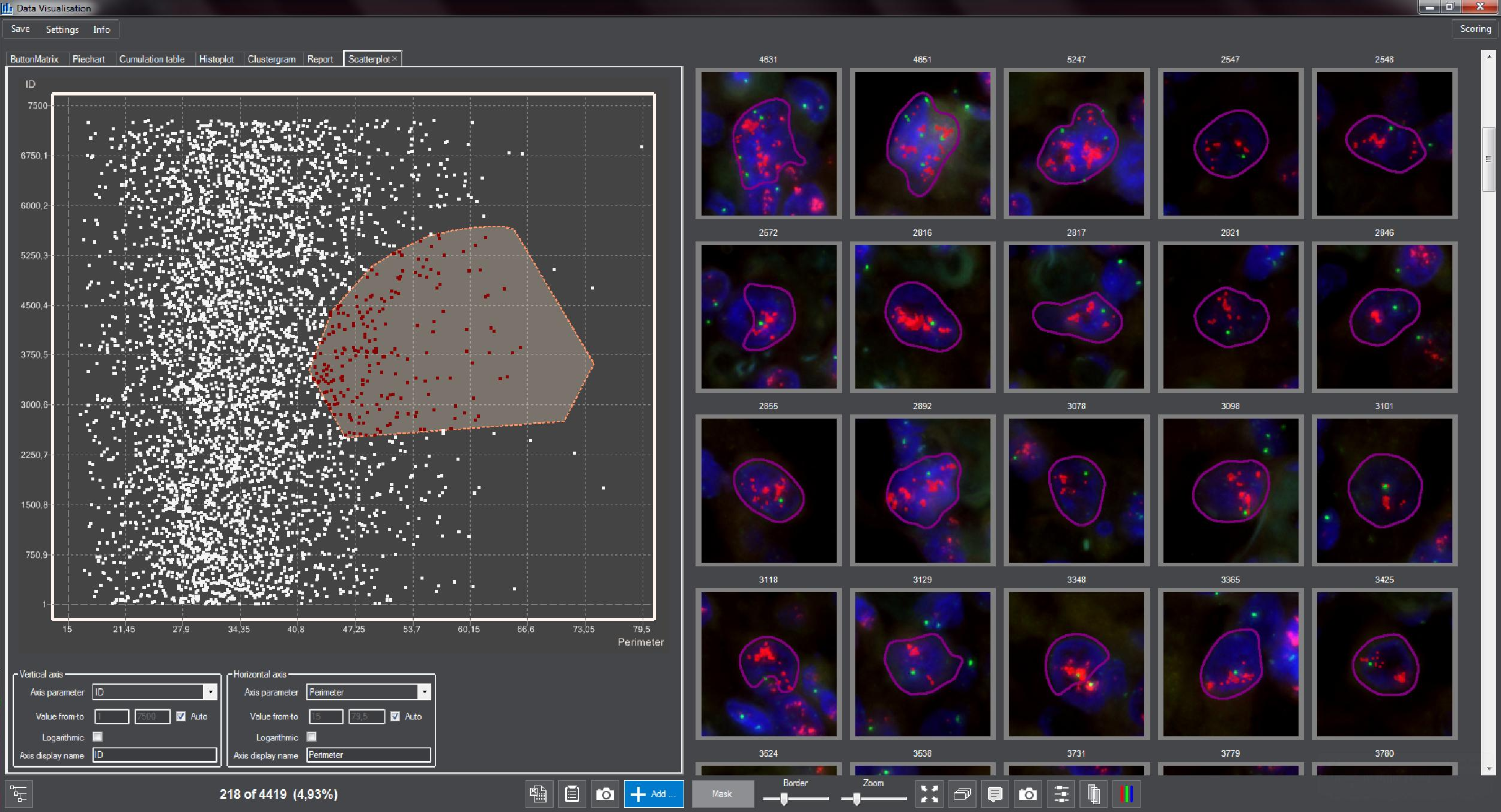Switch to the Histoplot tab
The height and width of the screenshot is (812, 1501).
(216, 59)
